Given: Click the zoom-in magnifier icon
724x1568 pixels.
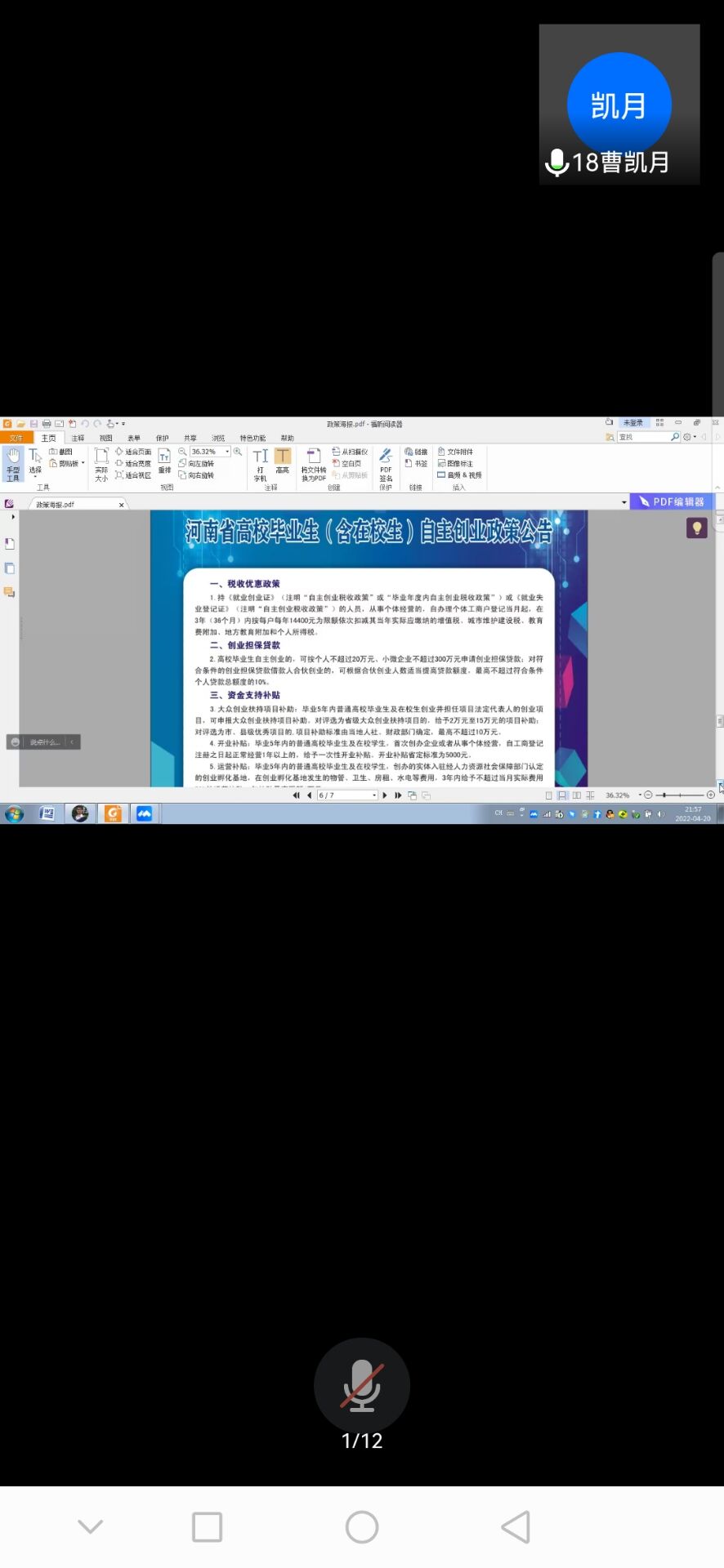Looking at the screenshot, I should 238,452.
